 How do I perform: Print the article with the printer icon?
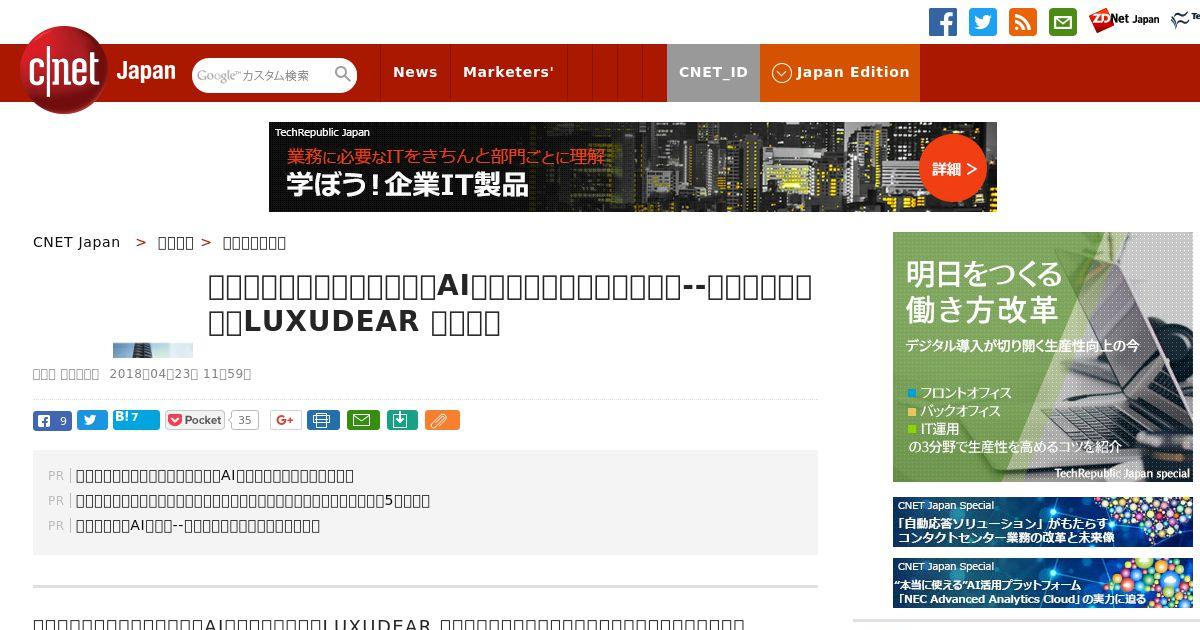[322, 420]
